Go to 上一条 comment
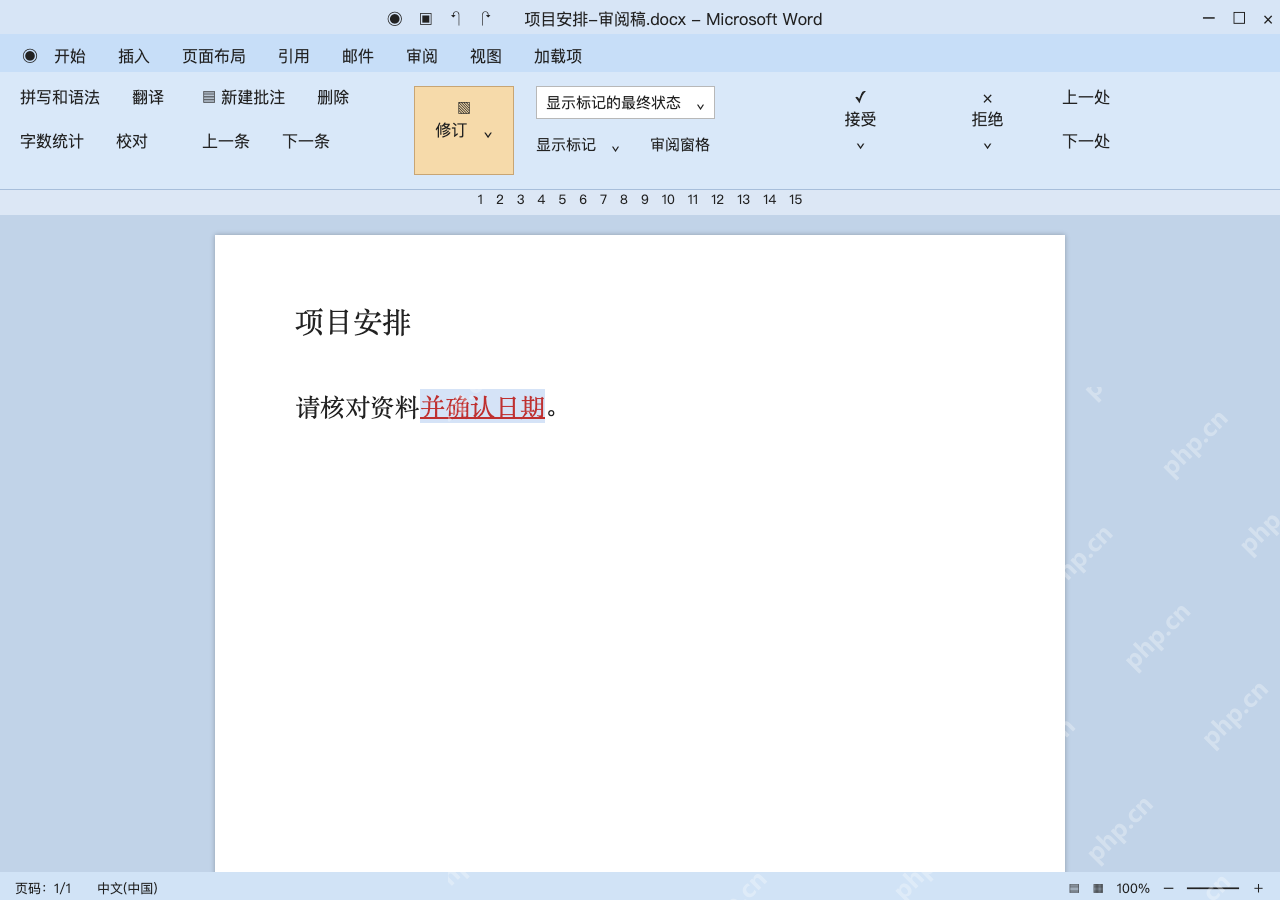Screen dimensions: 1280x900 coord(226,141)
